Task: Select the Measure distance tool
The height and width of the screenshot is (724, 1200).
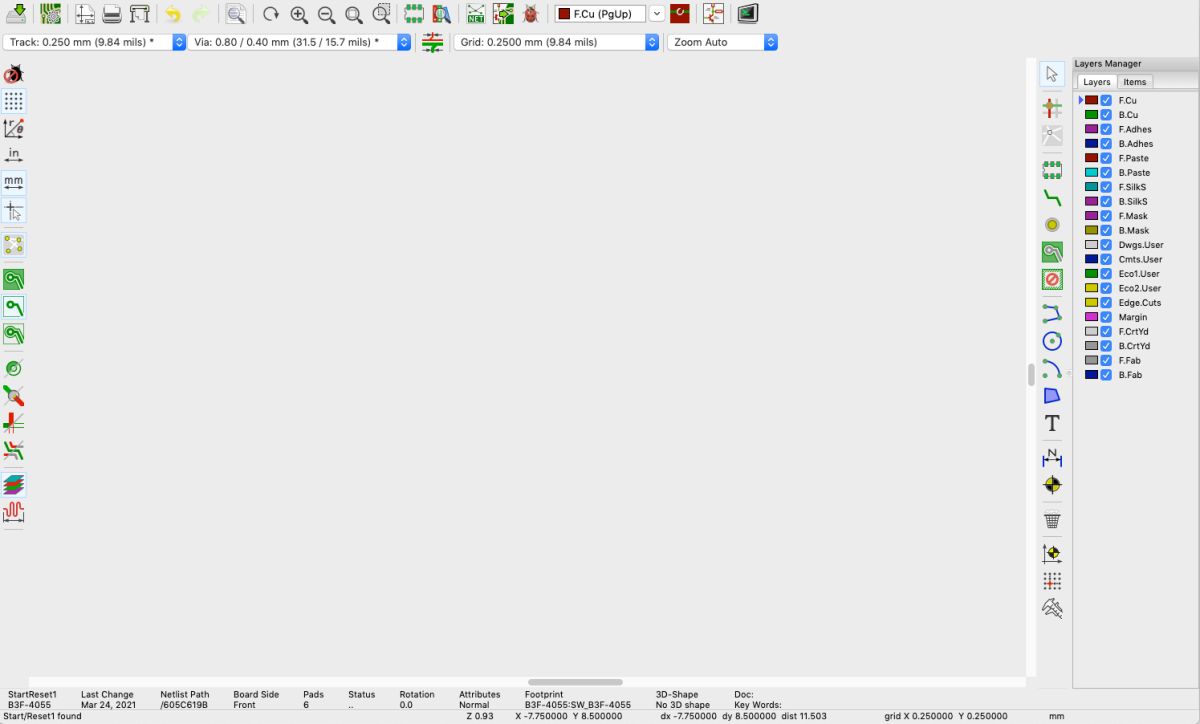Action: (1052, 608)
